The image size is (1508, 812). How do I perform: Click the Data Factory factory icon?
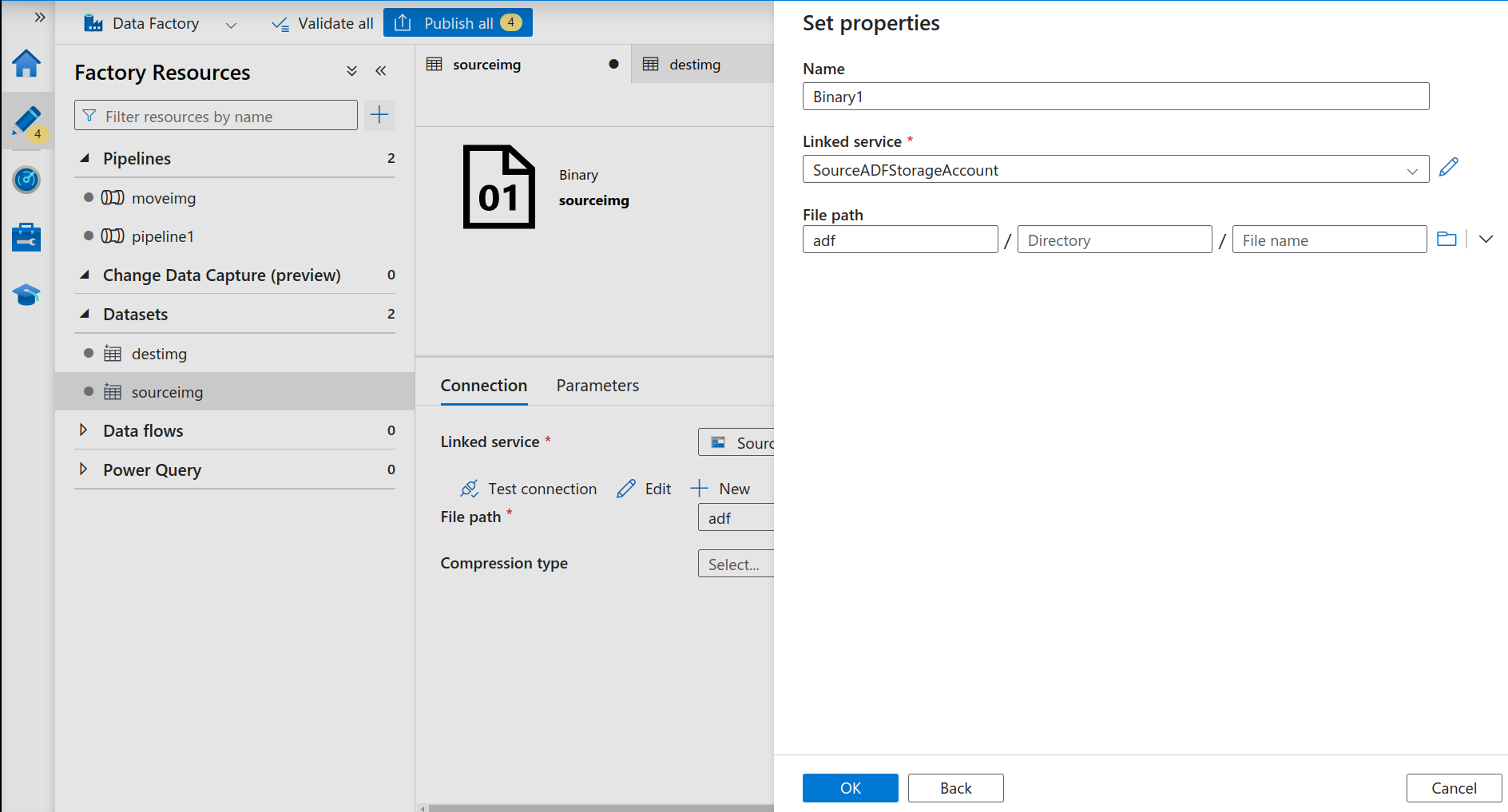tap(93, 23)
